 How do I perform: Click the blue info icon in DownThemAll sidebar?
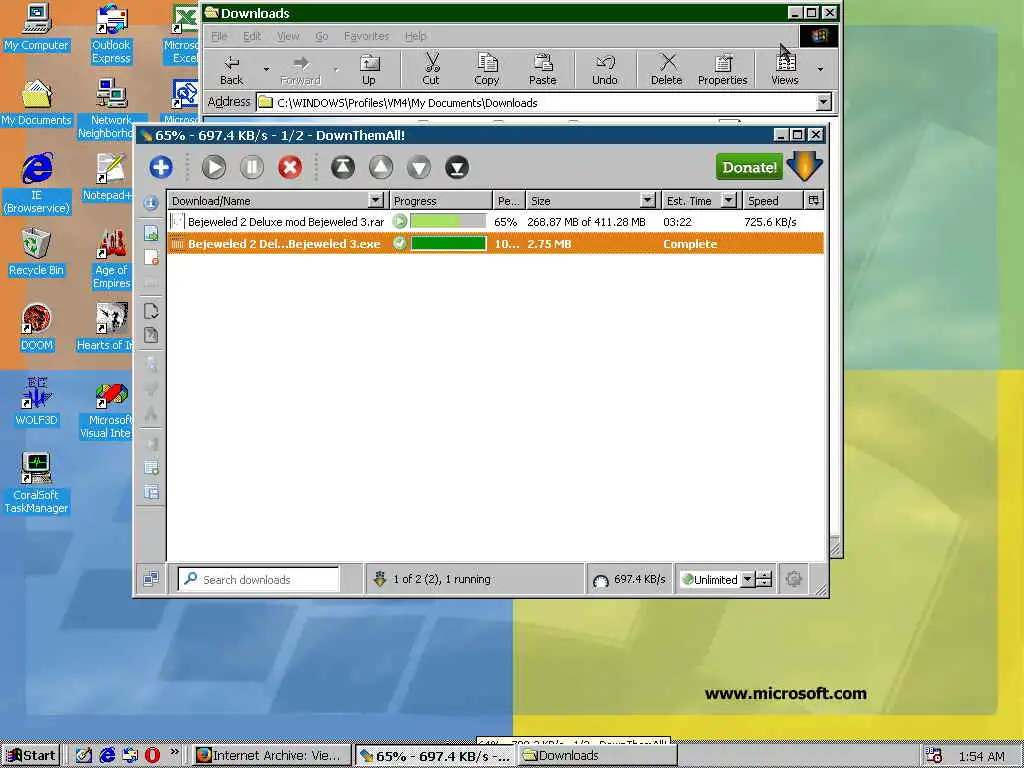click(x=151, y=203)
